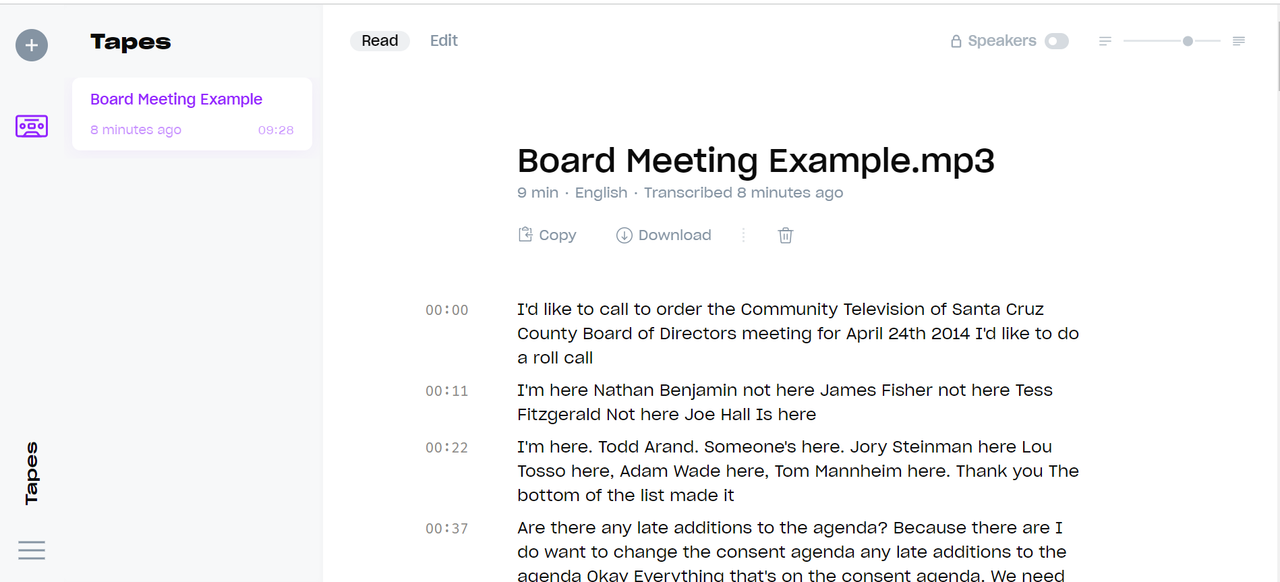Click the plus icon to add a tape
This screenshot has height=582, width=1280.
[31, 45]
